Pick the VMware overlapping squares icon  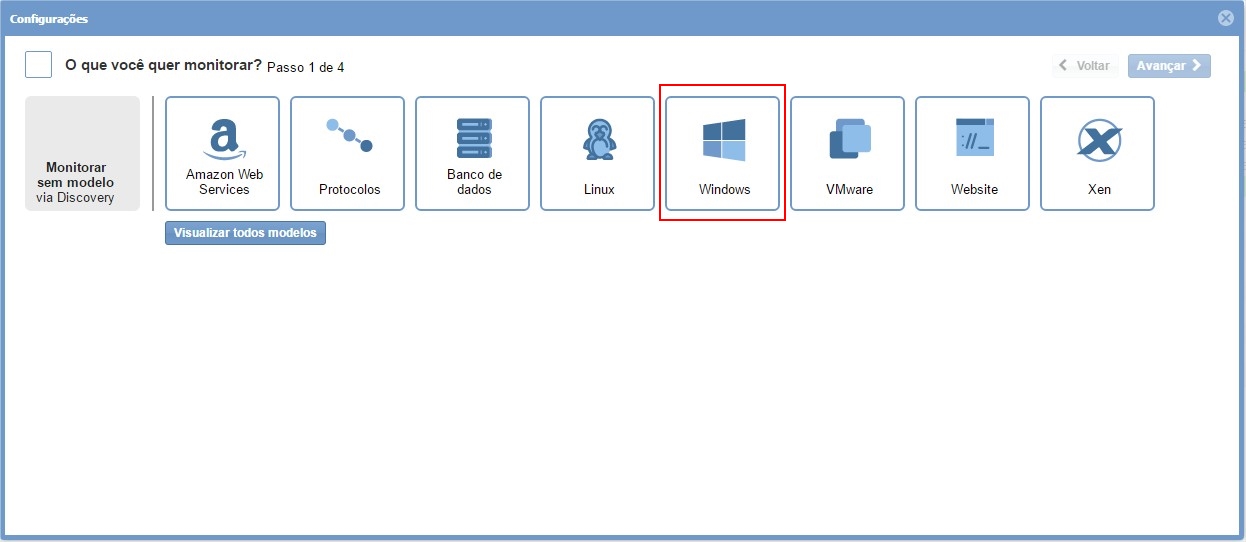tap(849, 139)
